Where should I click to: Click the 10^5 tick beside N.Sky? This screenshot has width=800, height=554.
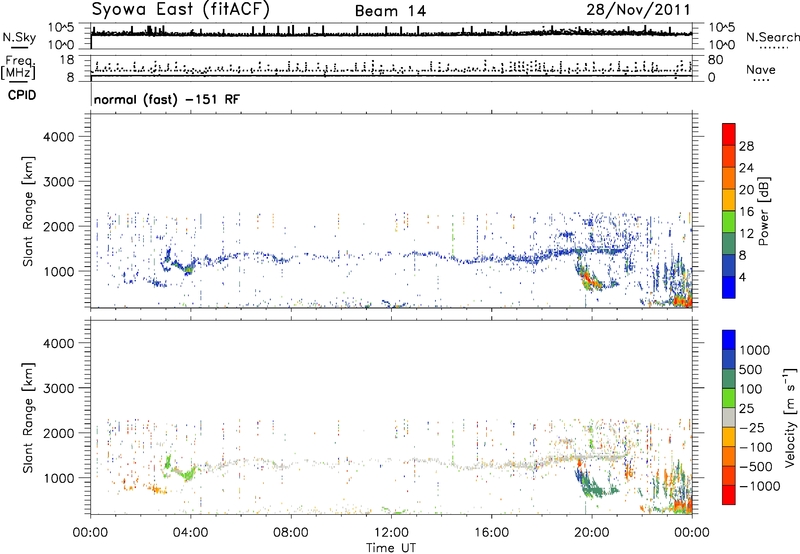pyautogui.click(x=61, y=27)
